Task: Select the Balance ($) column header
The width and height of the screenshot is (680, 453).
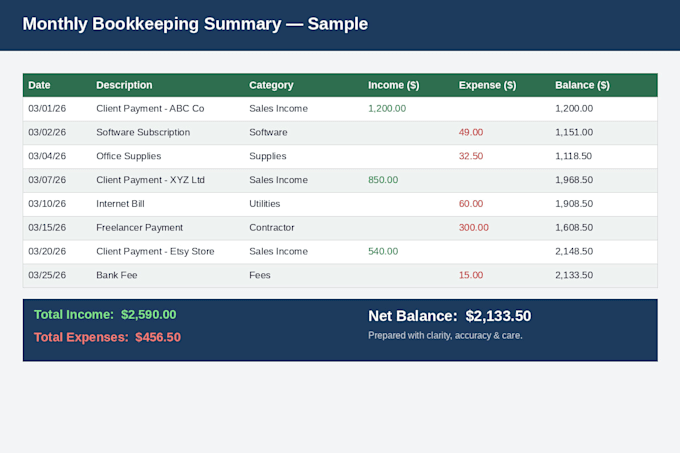Action: coord(582,85)
